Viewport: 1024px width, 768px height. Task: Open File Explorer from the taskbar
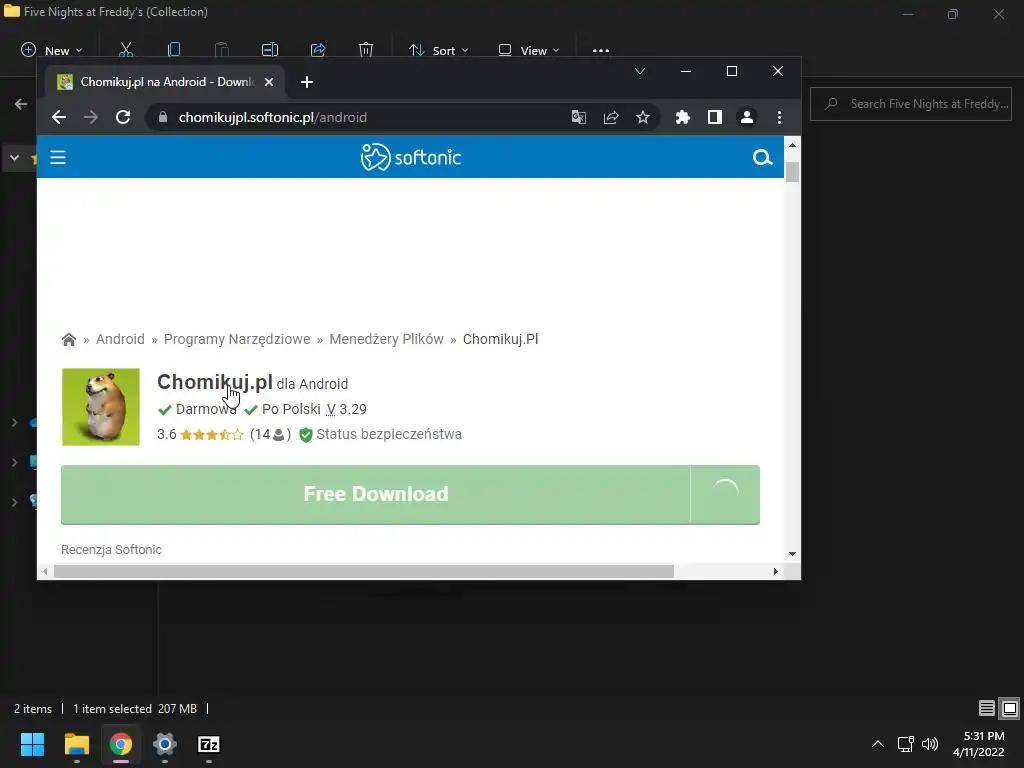point(76,744)
